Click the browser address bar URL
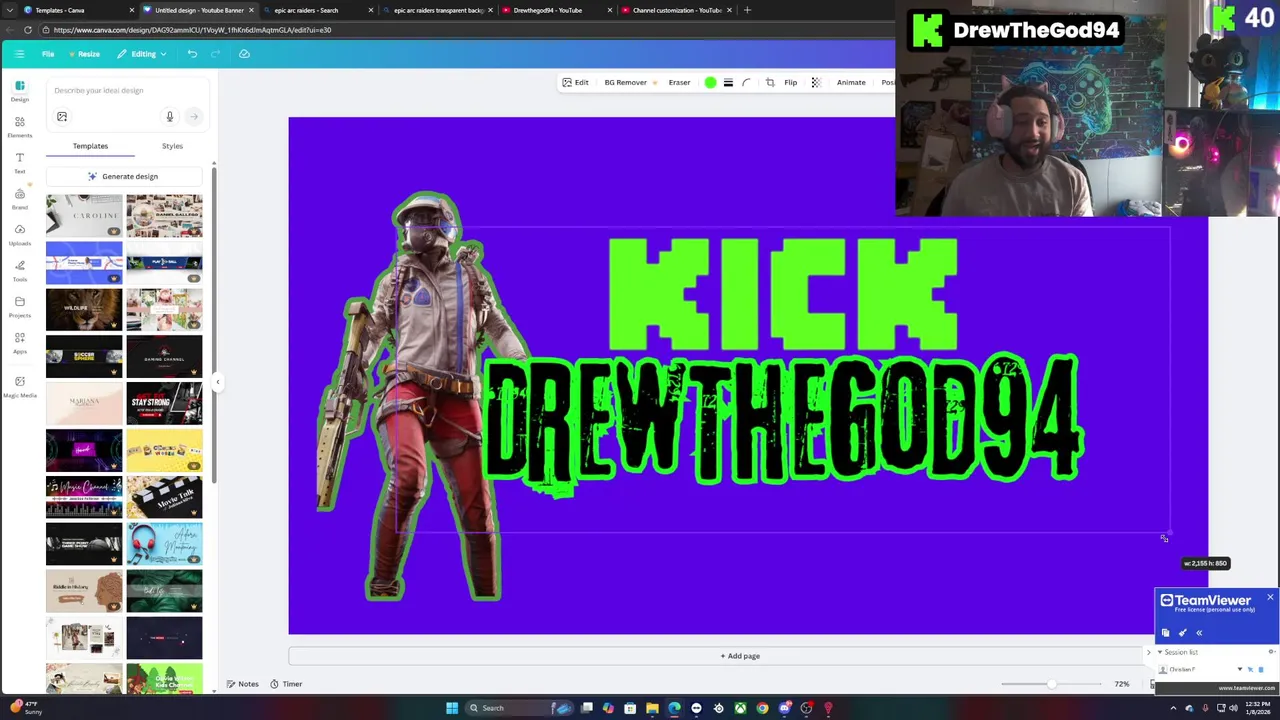The height and width of the screenshot is (720, 1280). click(192, 30)
